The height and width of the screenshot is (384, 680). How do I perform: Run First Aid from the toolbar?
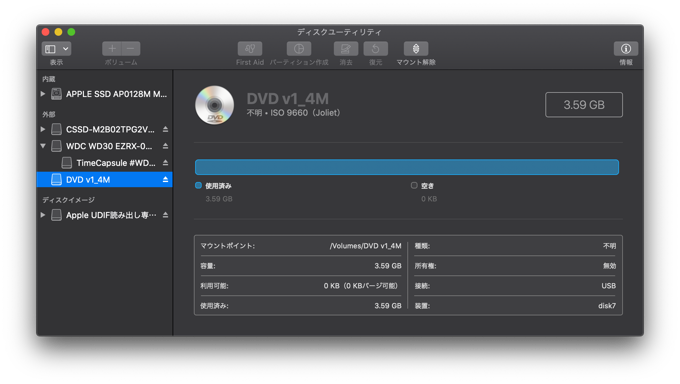(250, 49)
